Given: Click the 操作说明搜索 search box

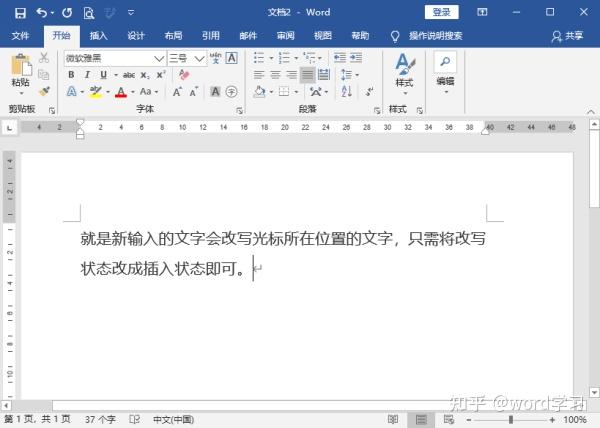Looking at the screenshot, I should [x=435, y=36].
